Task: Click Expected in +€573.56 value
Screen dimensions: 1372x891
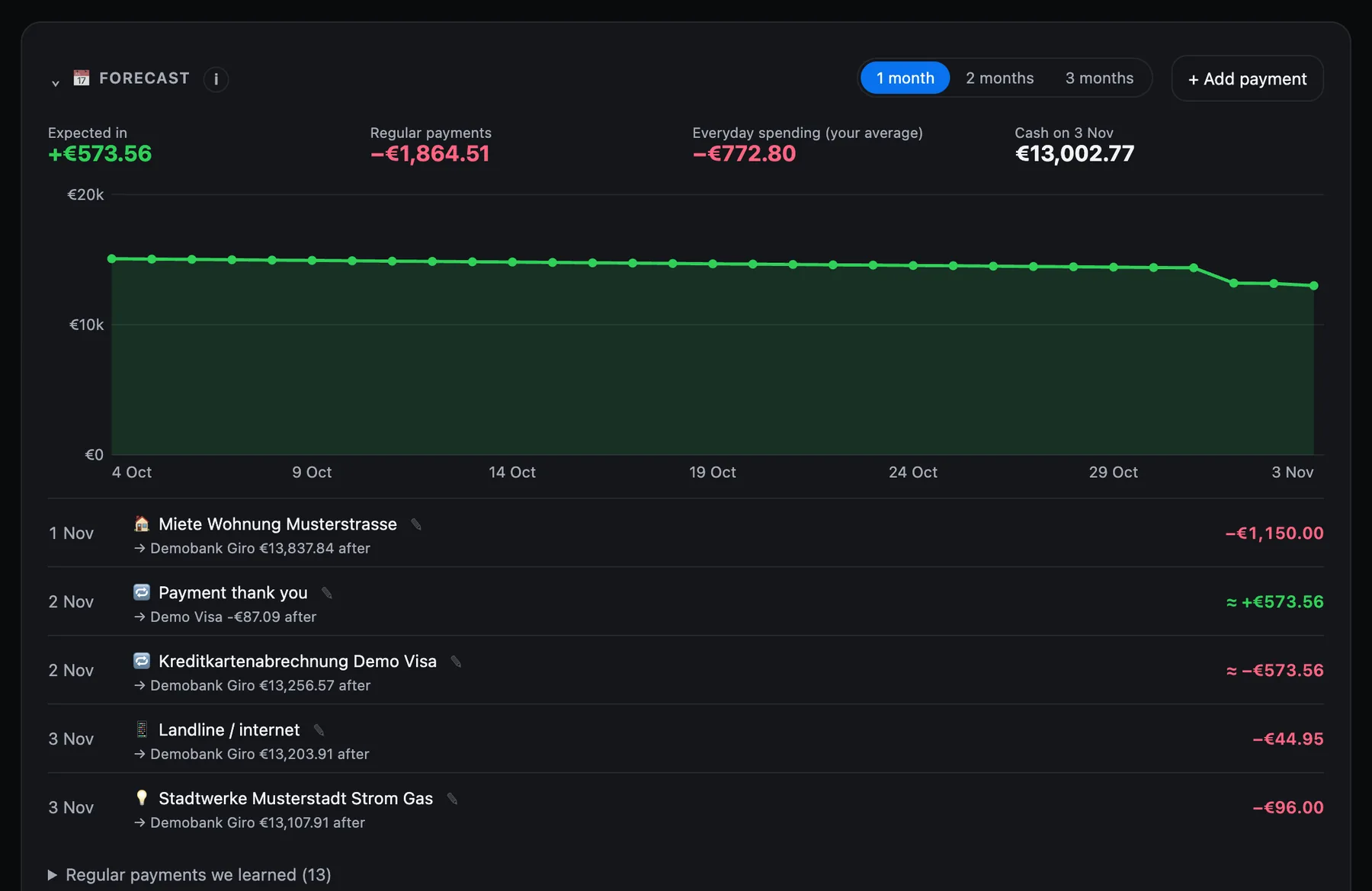Action: (x=100, y=153)
